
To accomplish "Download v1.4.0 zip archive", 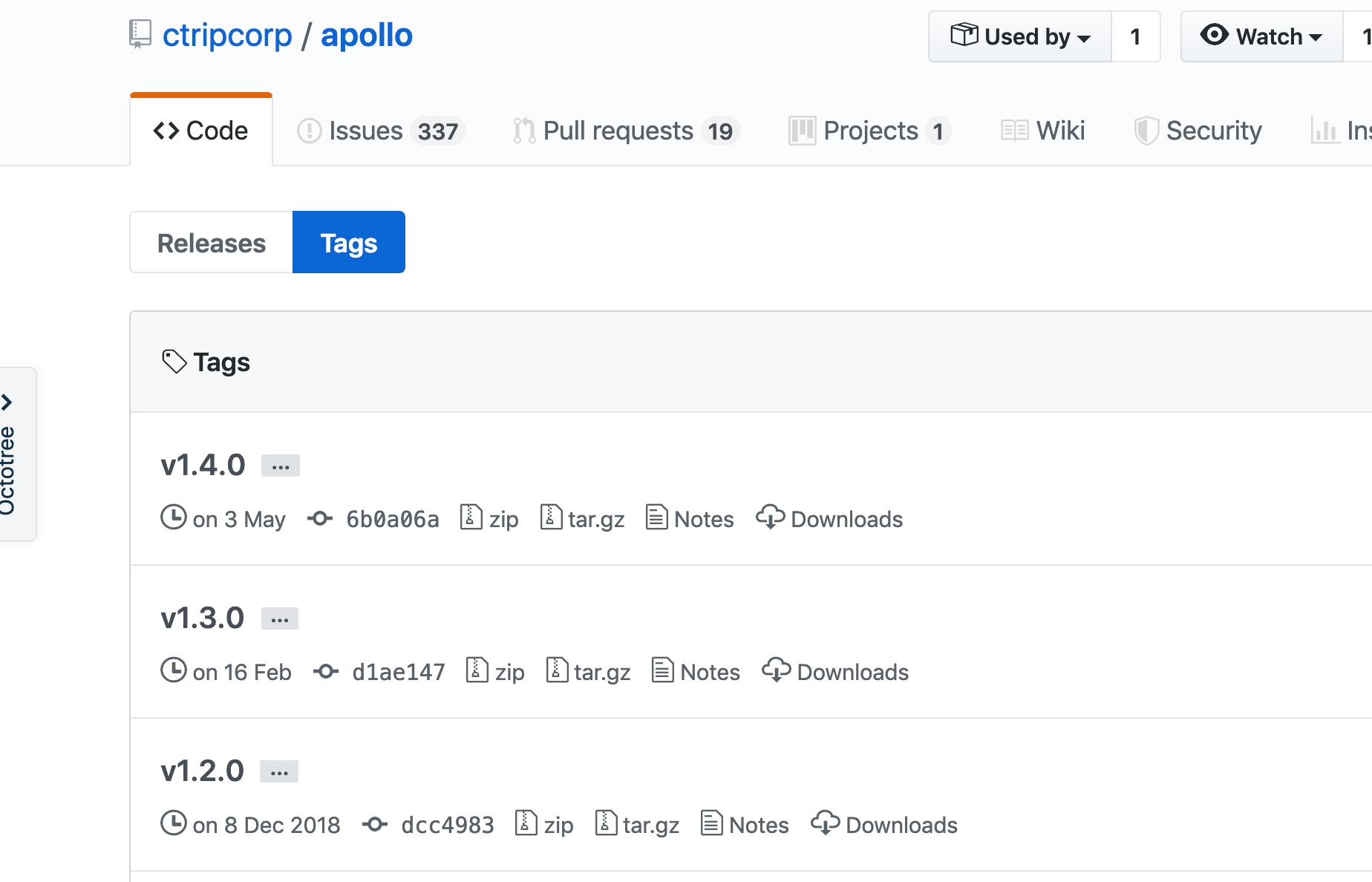I will 504,519.
